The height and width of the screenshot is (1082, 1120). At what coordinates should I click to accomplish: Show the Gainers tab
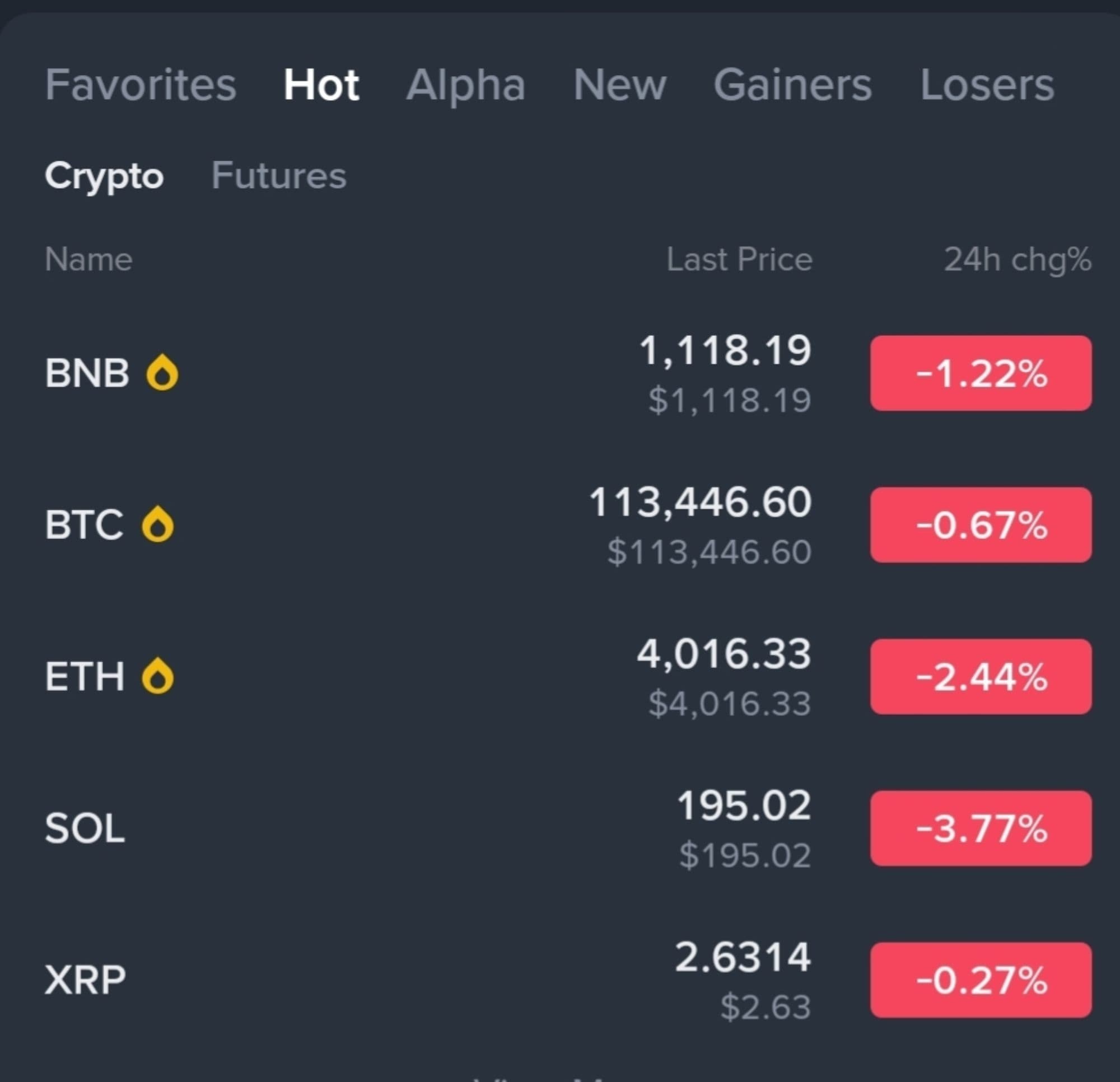pos(792,85)
